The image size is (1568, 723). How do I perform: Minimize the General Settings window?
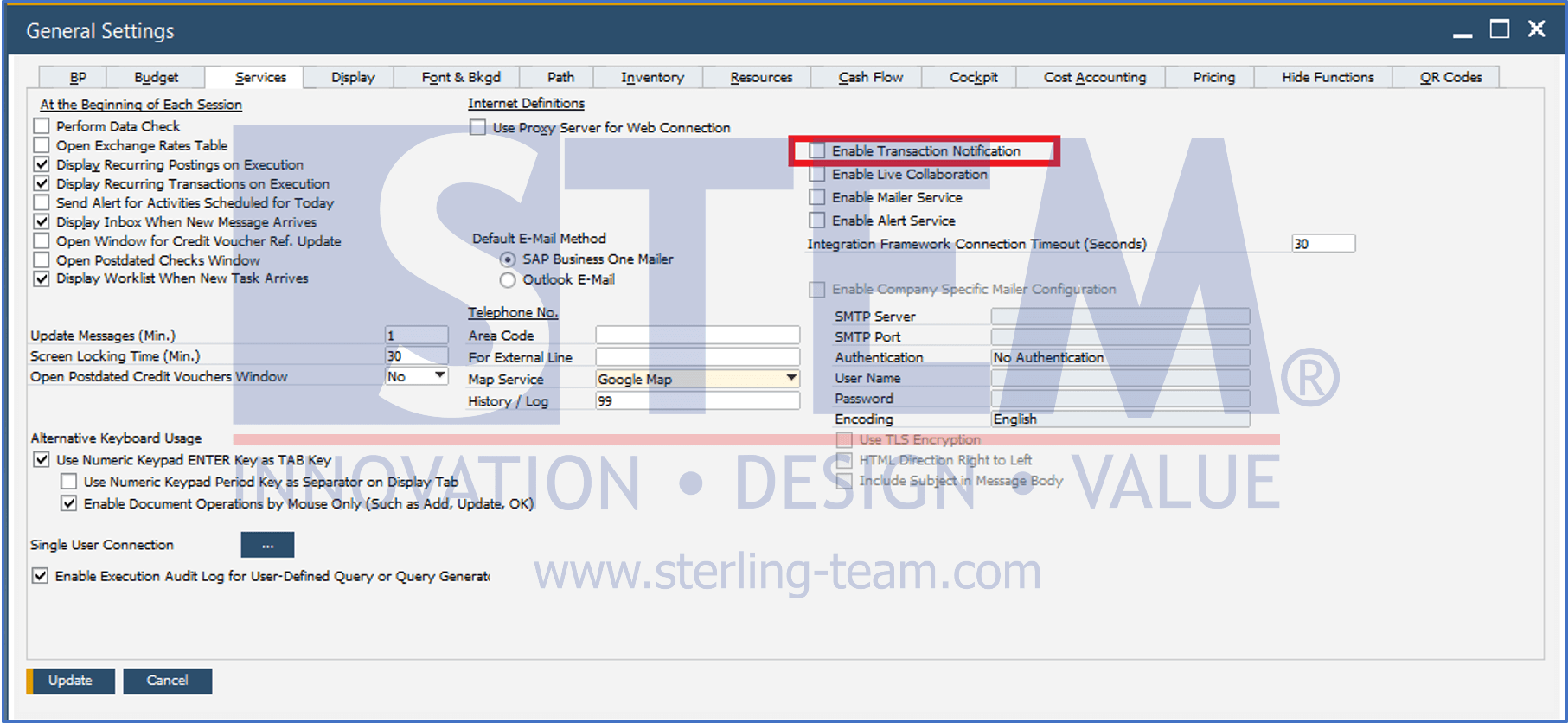tap(1462, 31)
